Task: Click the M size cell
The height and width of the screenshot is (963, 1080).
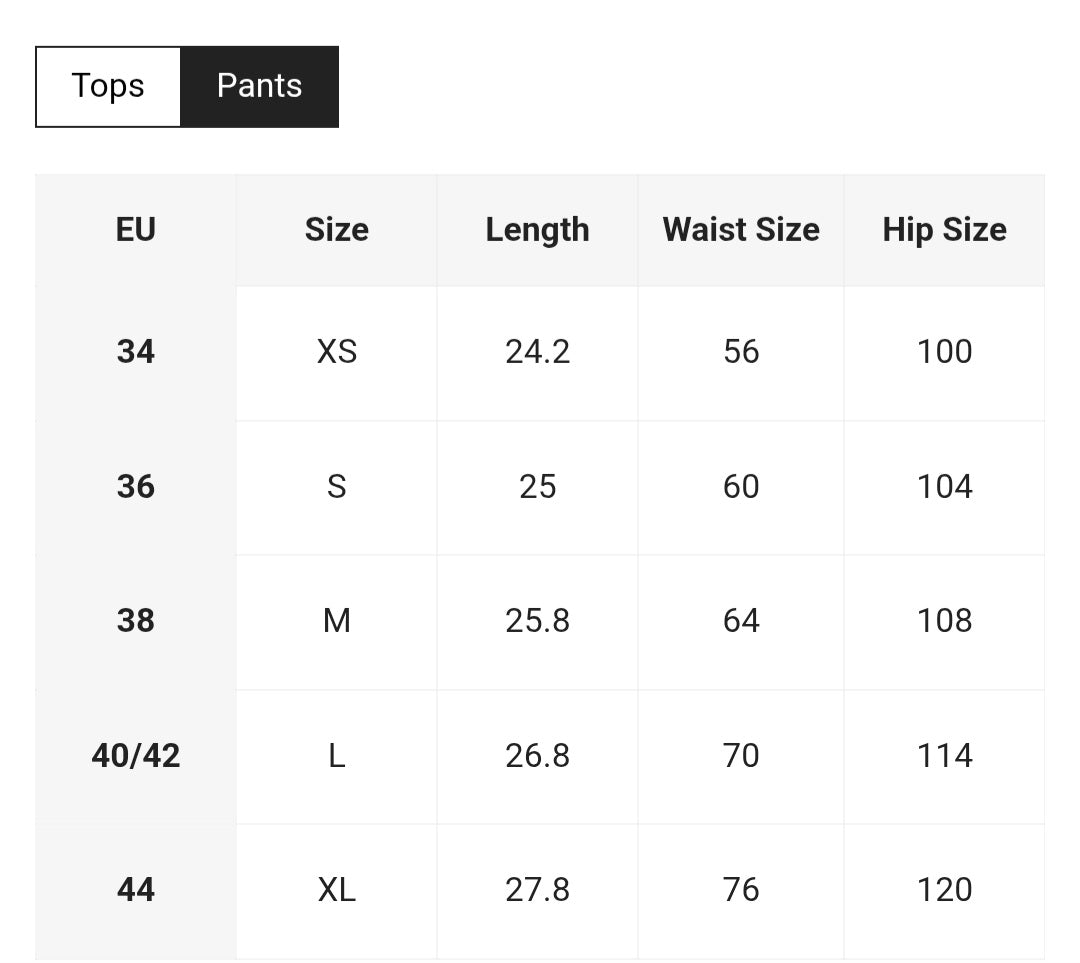Action: click(x=336, y=621)
